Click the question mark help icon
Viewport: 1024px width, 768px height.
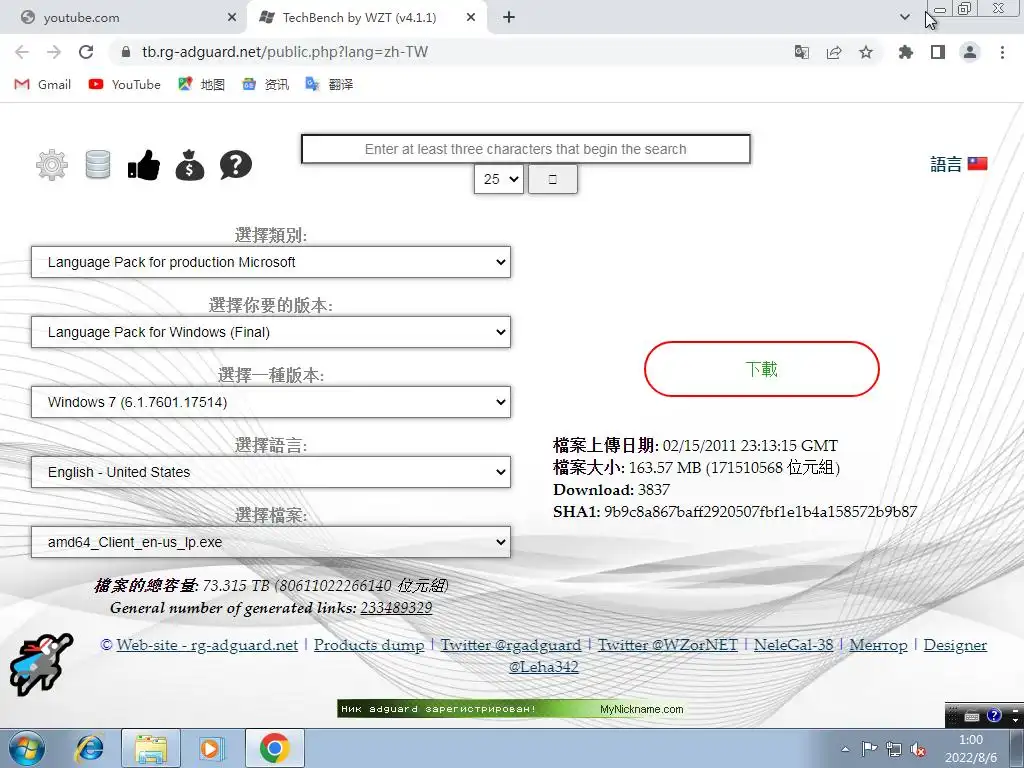pyautogui.click(x=236, y=165)
